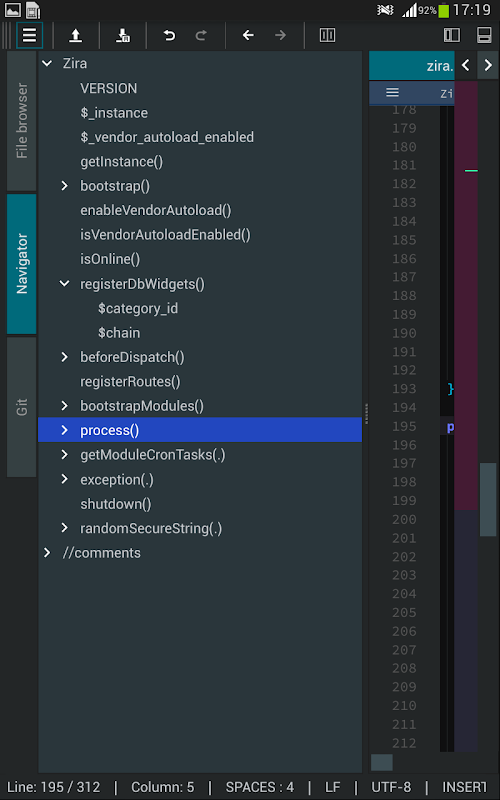This screenshot has width=500, height=800.
Task: Open the editor breadcrumb menu icon
Action: pyautogui.click(x=392, y=92)
